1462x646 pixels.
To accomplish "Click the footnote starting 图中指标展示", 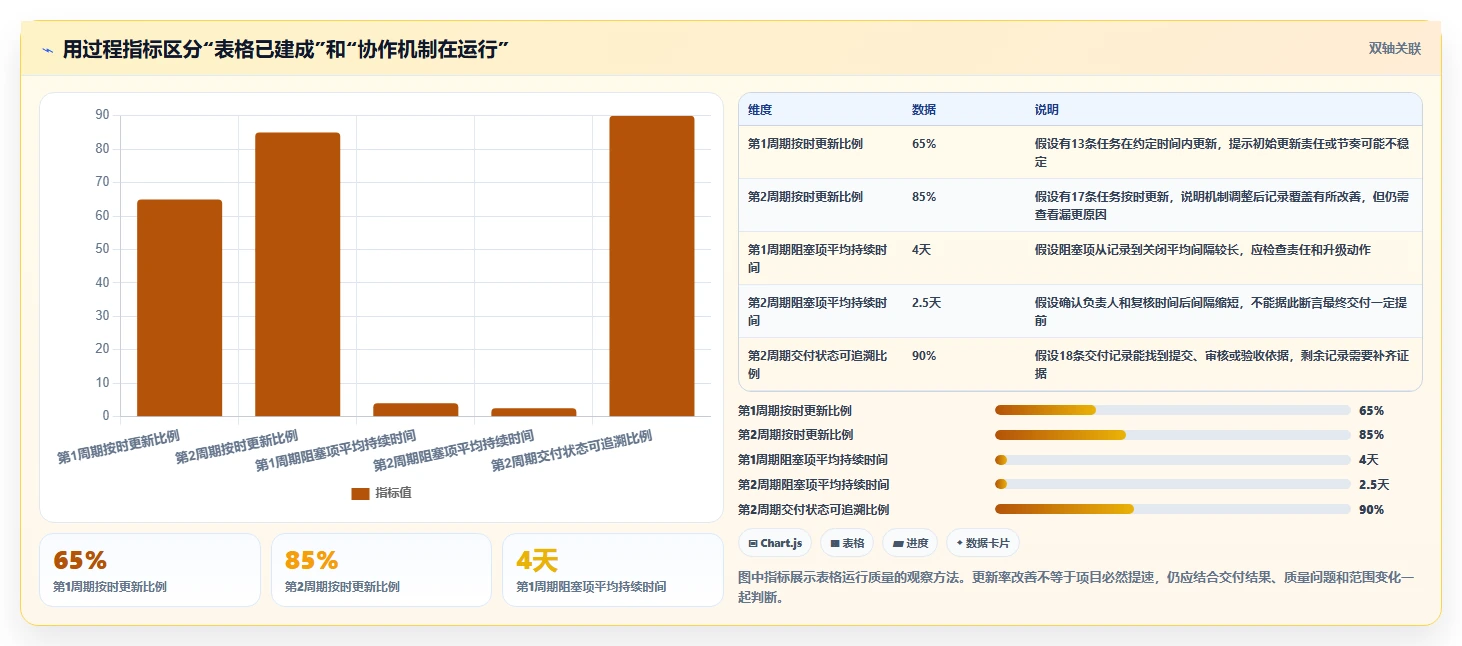I will (1076, 588).
